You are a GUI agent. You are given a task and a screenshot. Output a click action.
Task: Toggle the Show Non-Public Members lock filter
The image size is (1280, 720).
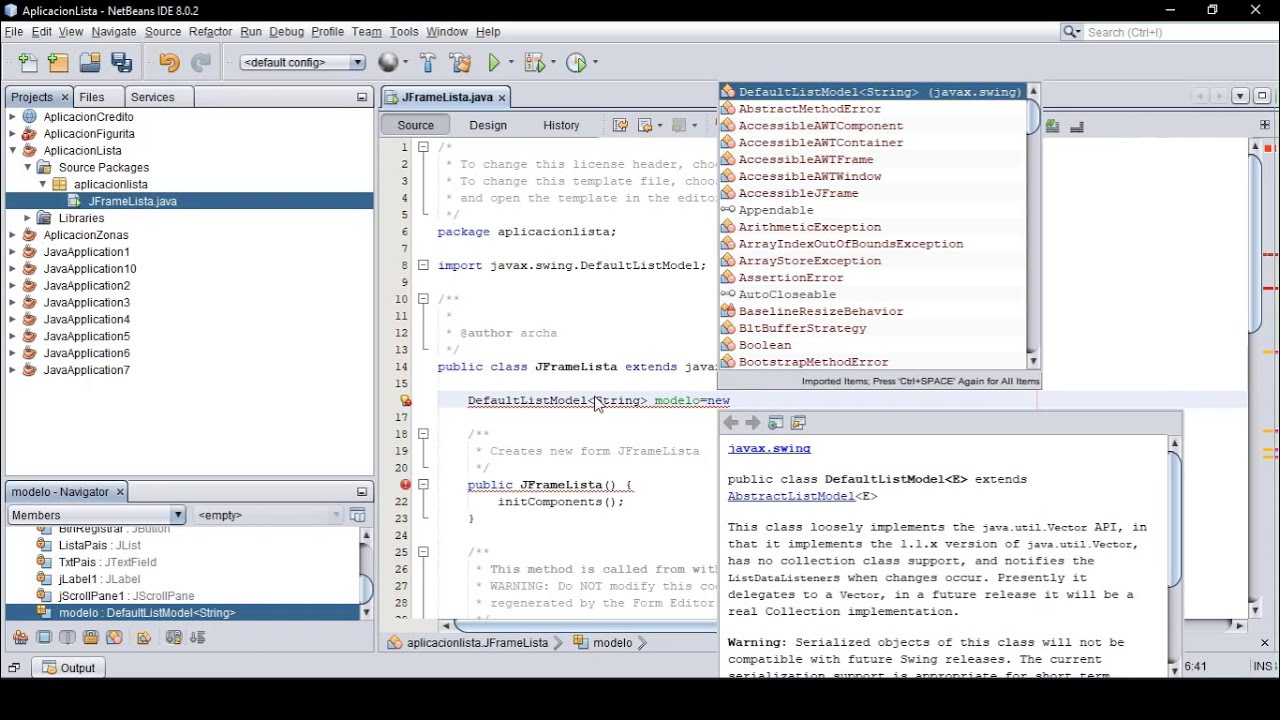(x=91, y=638)
